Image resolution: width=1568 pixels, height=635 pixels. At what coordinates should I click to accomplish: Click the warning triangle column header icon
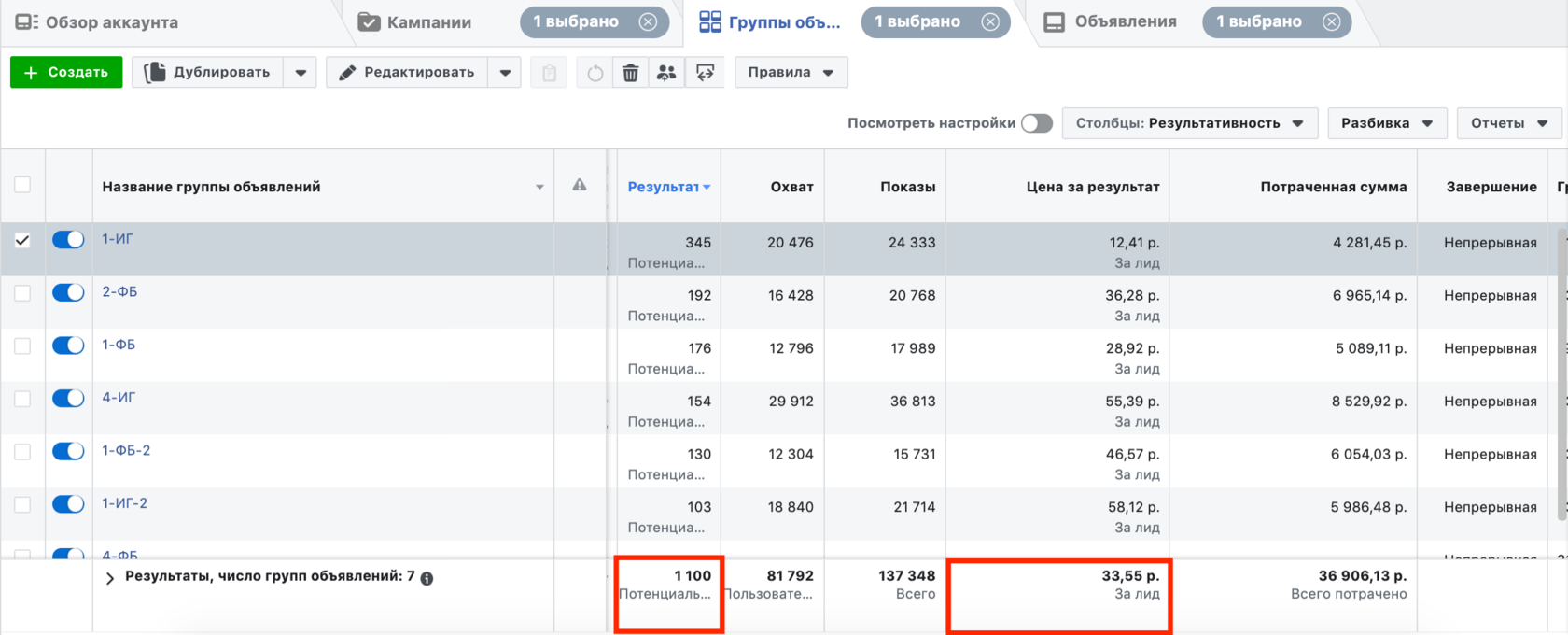[x=580, y=185]
